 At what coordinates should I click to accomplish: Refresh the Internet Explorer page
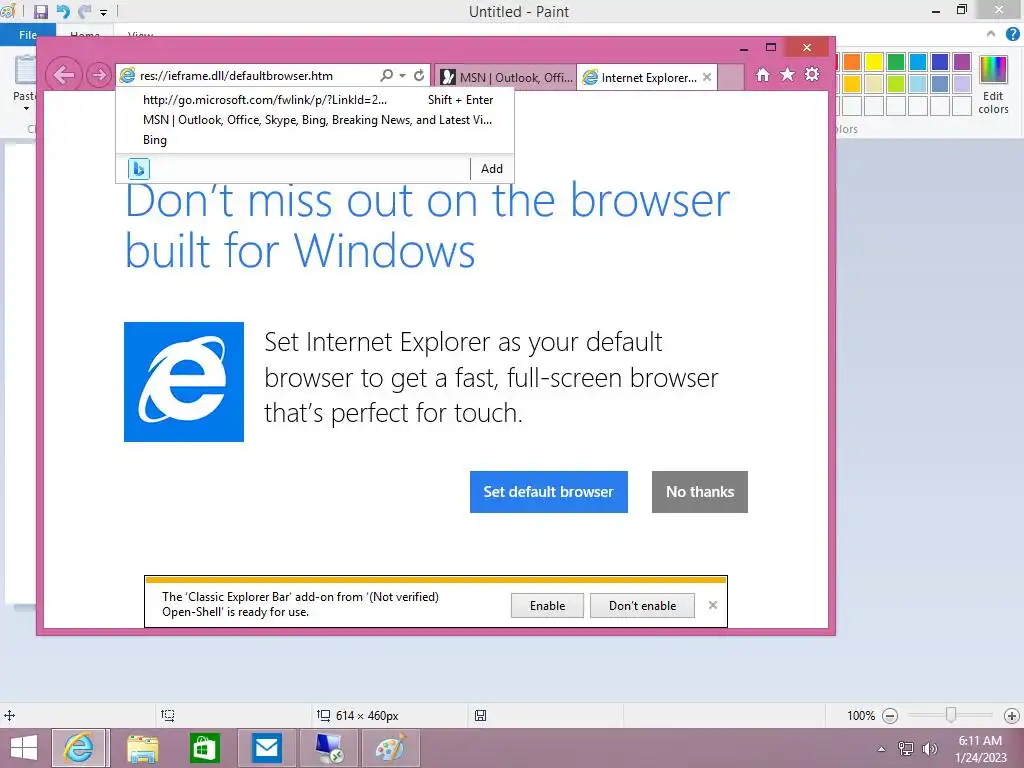(x=419, y=75)
